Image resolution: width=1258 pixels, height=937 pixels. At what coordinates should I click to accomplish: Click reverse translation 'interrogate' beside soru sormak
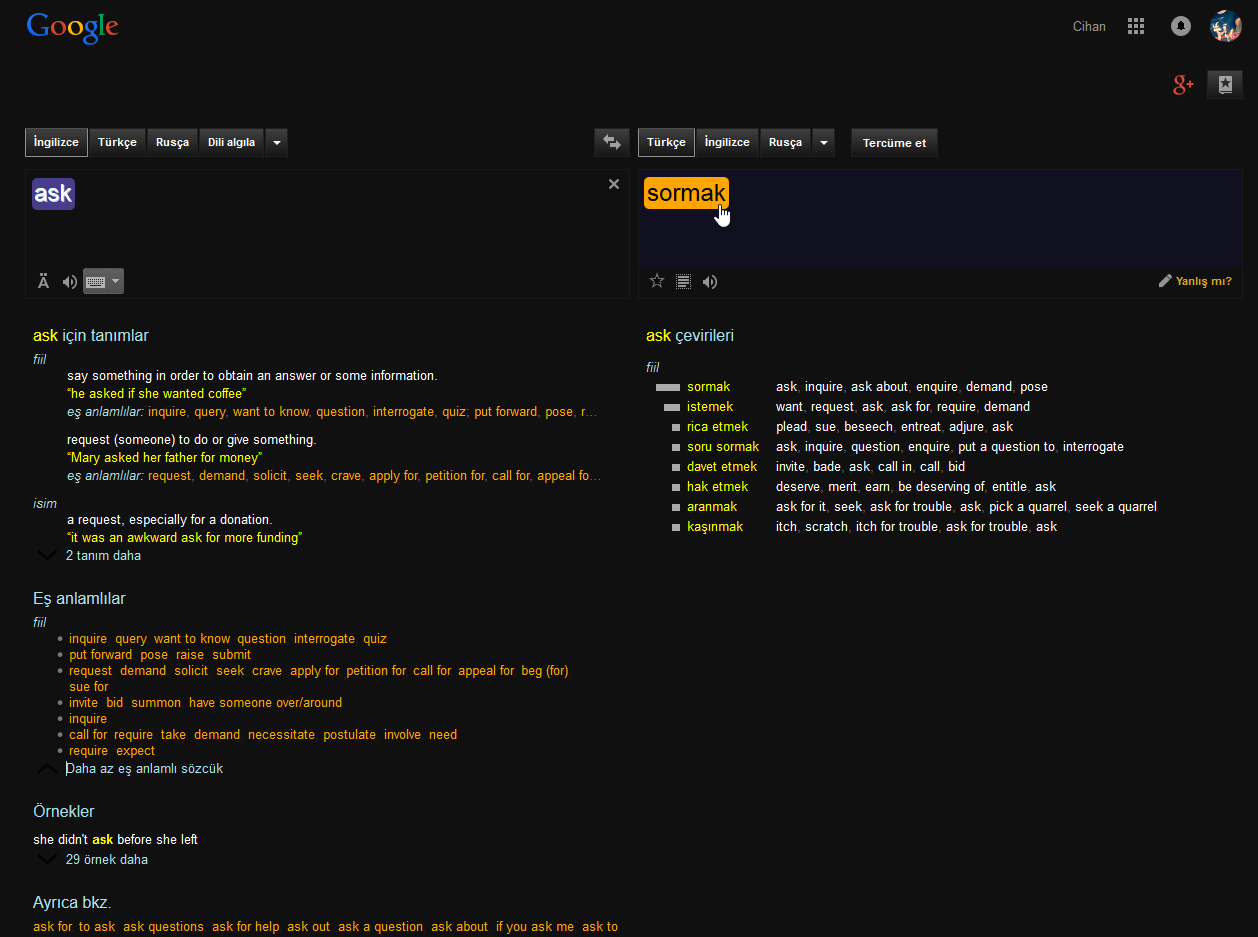(x=1093, y=447)
